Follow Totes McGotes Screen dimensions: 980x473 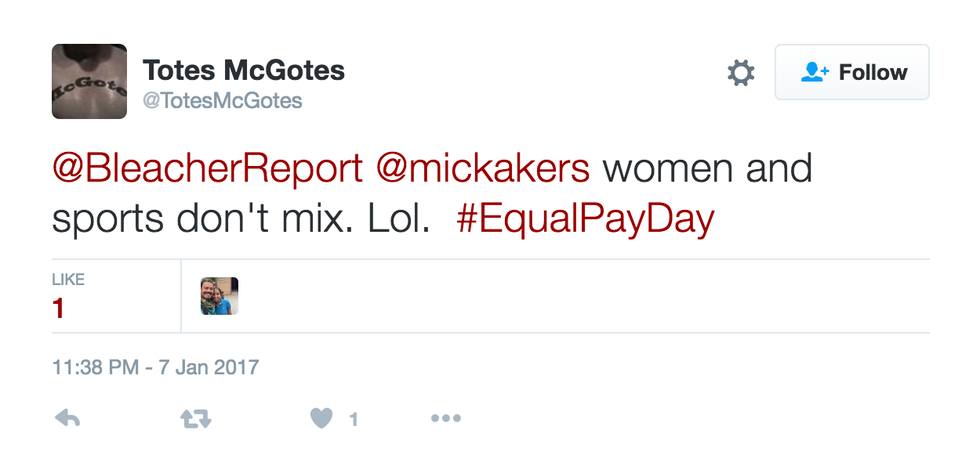click(x=852, y=73)
